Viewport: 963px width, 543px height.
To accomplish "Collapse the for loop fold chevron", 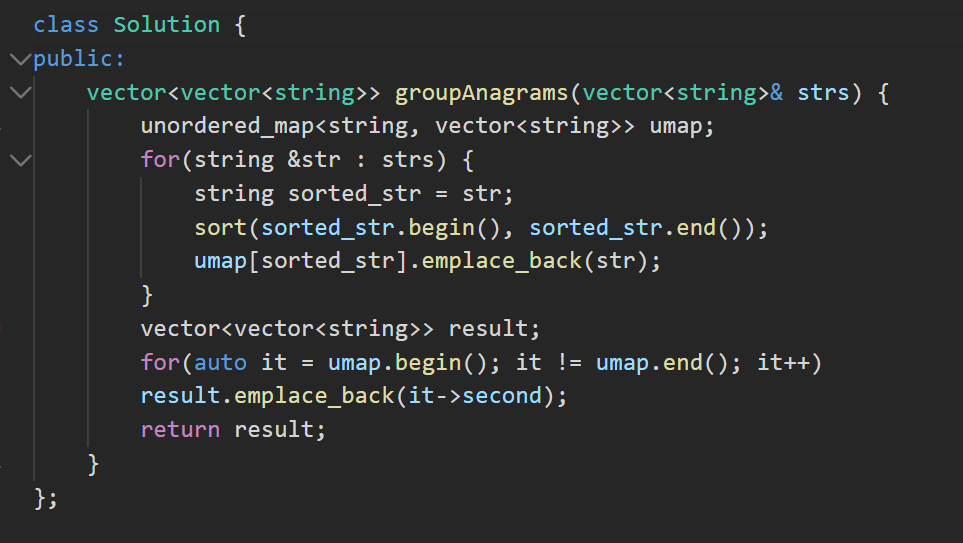I will (21, 160).
